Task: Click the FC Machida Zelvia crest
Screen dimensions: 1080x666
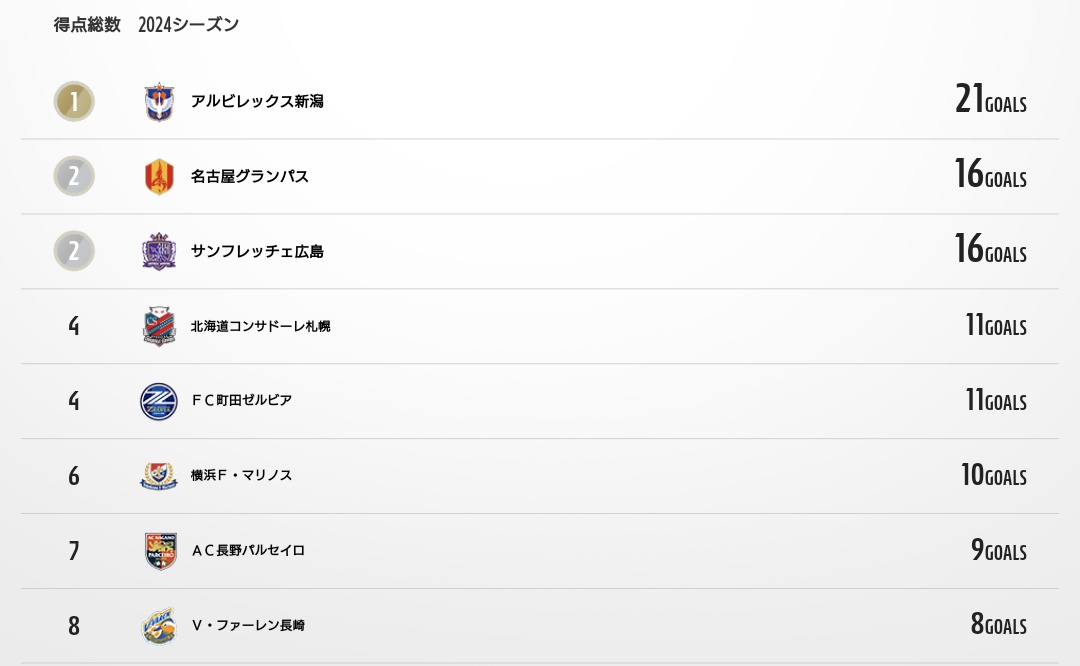Action: click(159, 401)
